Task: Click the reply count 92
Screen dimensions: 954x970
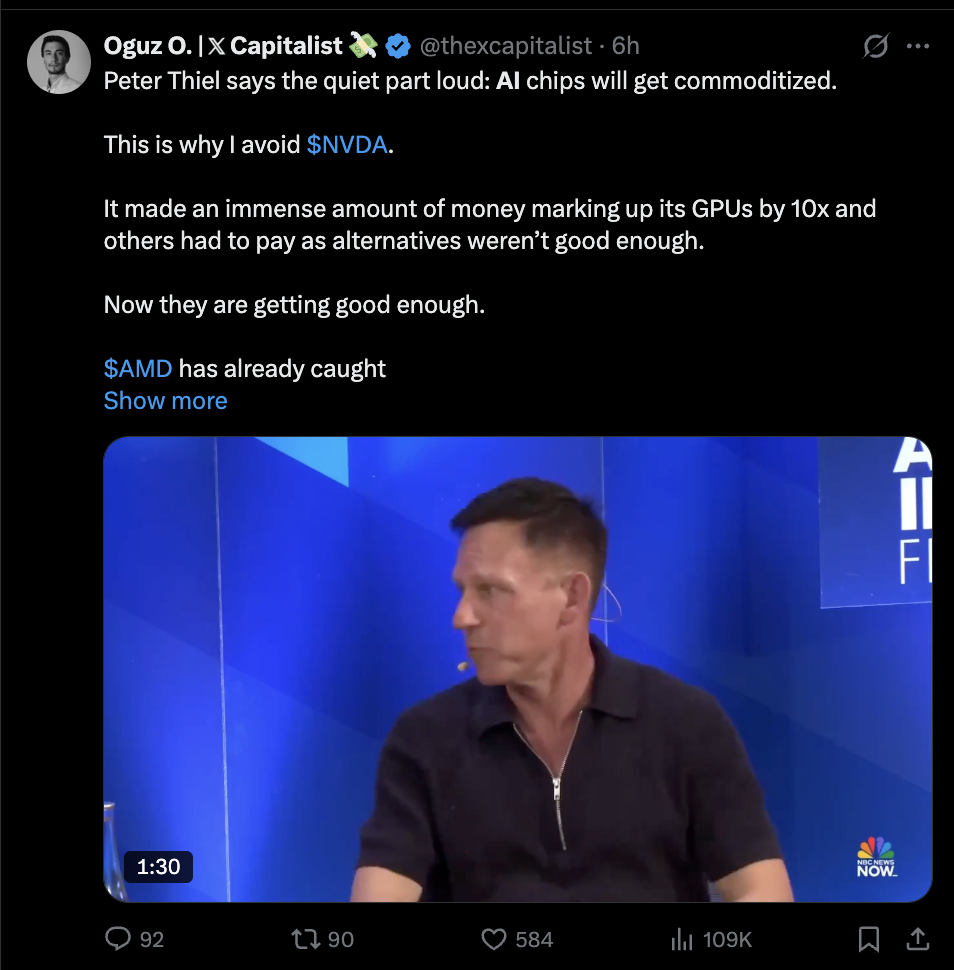Action: (152, 940)
